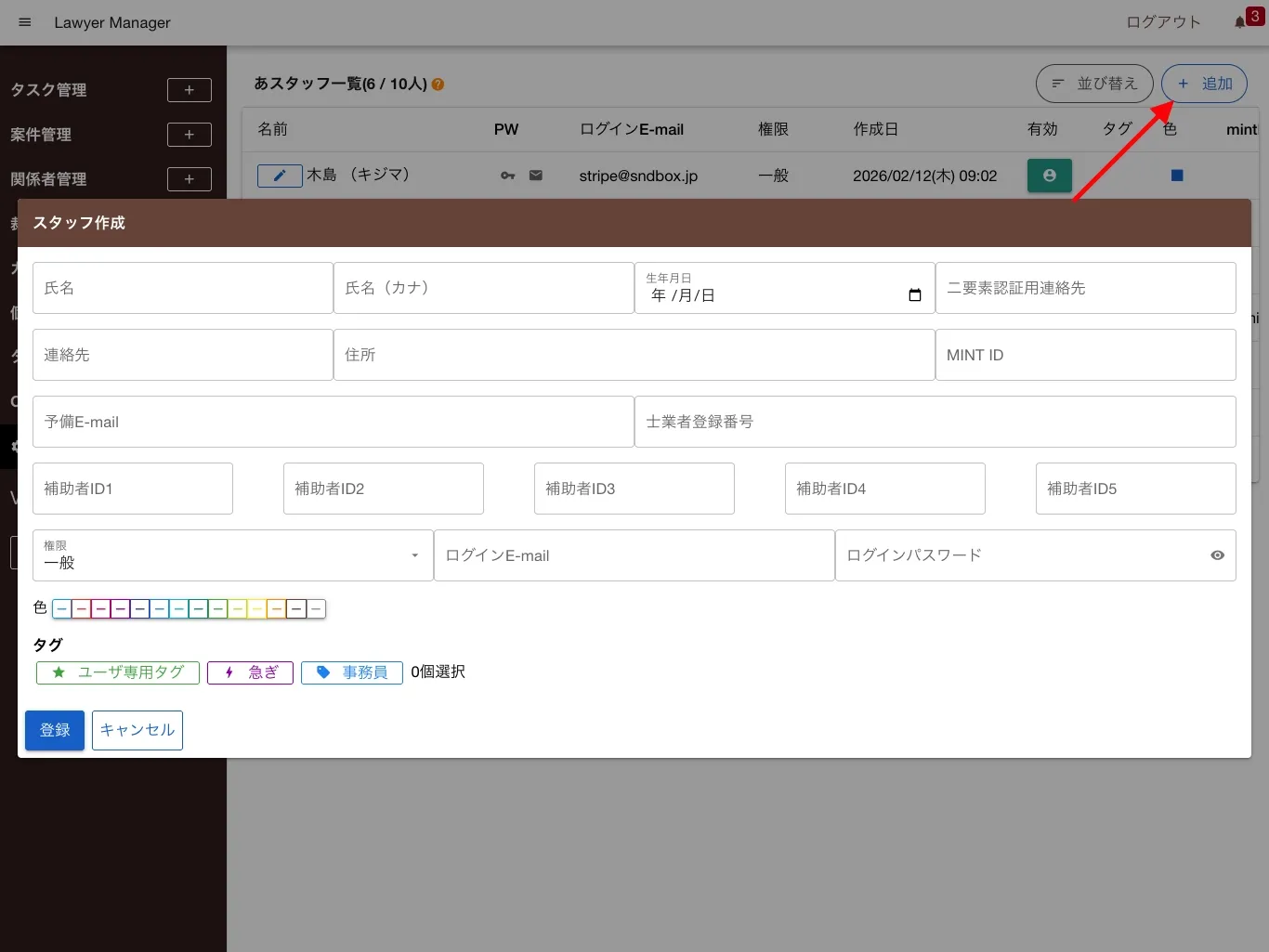Open the hamburger menu beside Lawyer Manager
The width and height of the screenshot is (1269, 952).
(25, 22)
